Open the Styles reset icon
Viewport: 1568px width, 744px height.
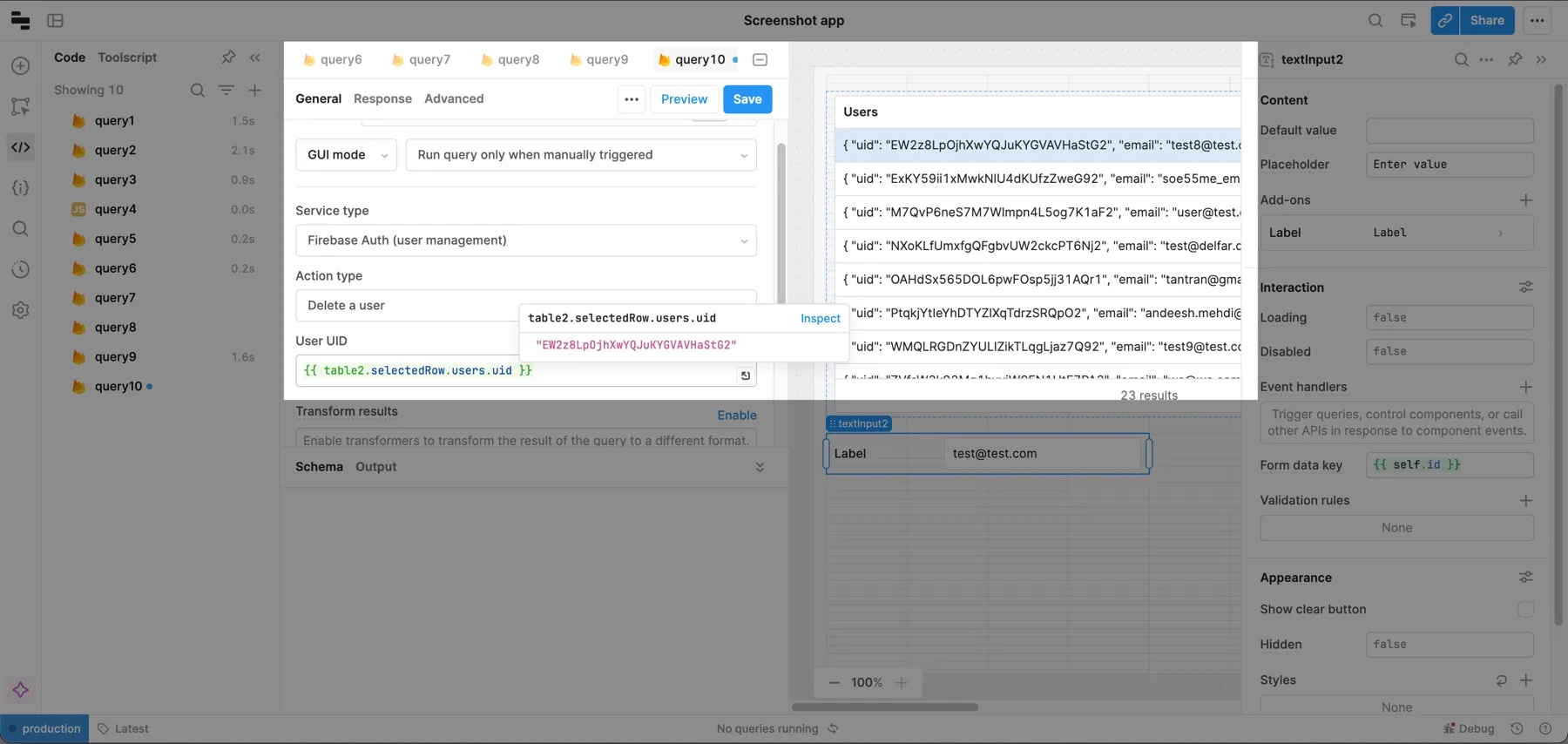(1502, 680)
